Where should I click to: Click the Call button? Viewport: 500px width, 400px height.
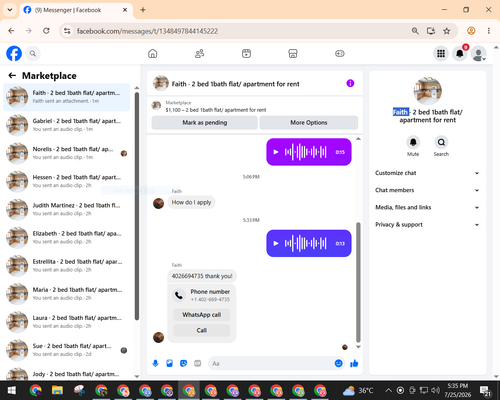pos(202,330)
